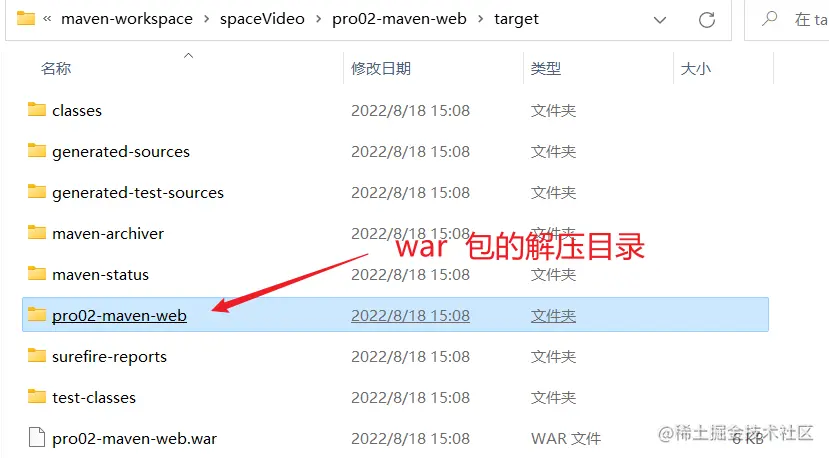Sort by the 大小 column header

coord(696,68)
